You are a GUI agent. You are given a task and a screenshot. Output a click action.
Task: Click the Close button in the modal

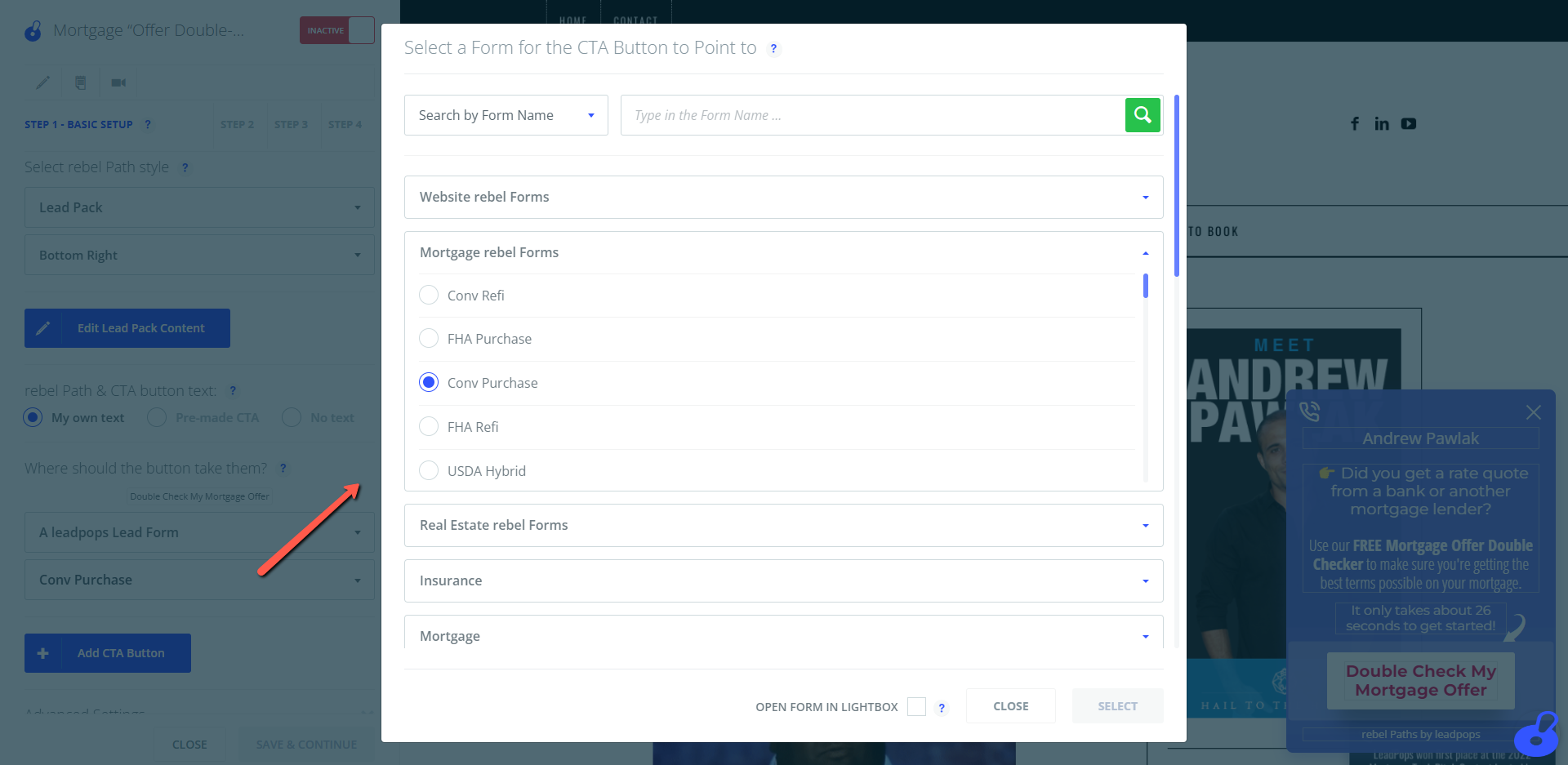pos(1011,706)
